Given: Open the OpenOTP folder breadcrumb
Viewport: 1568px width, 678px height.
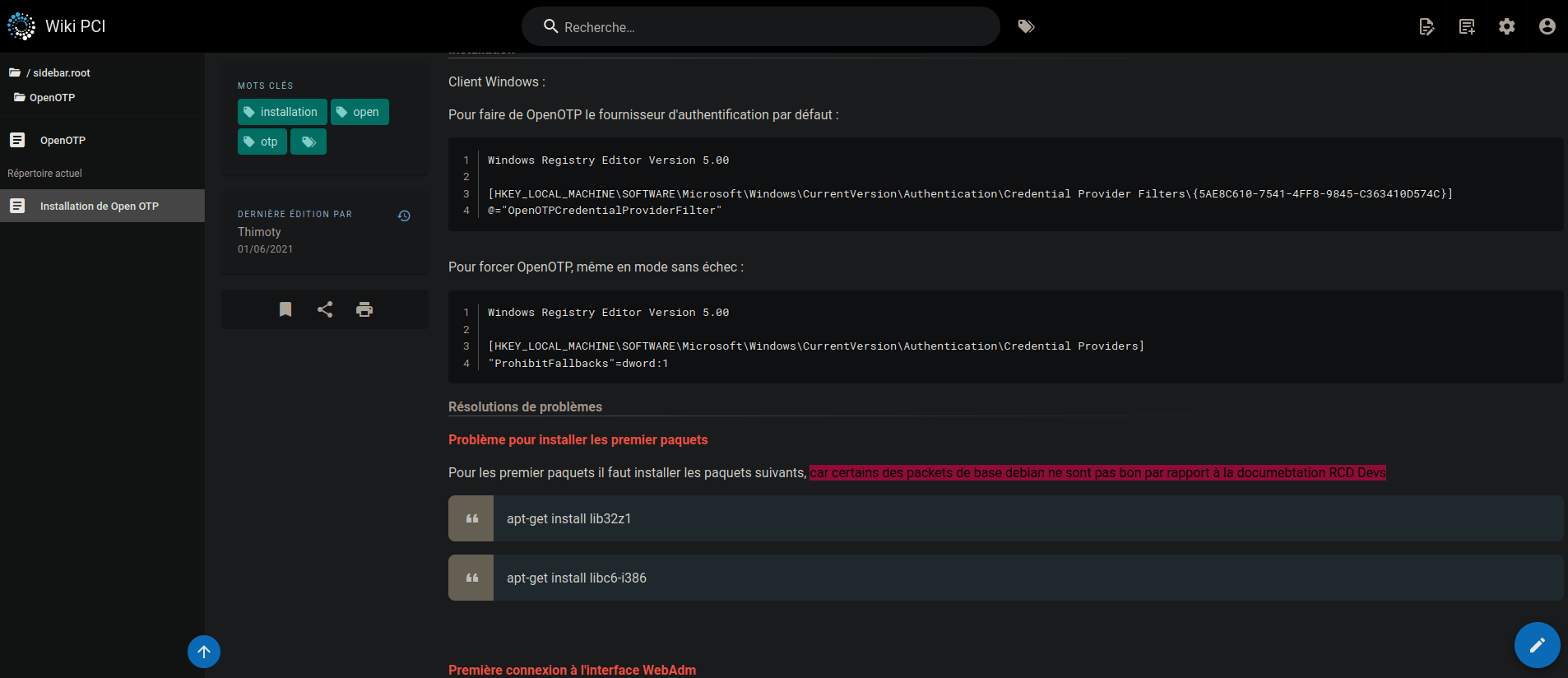Looking at the screenshot, I should (x=51, y=98).
